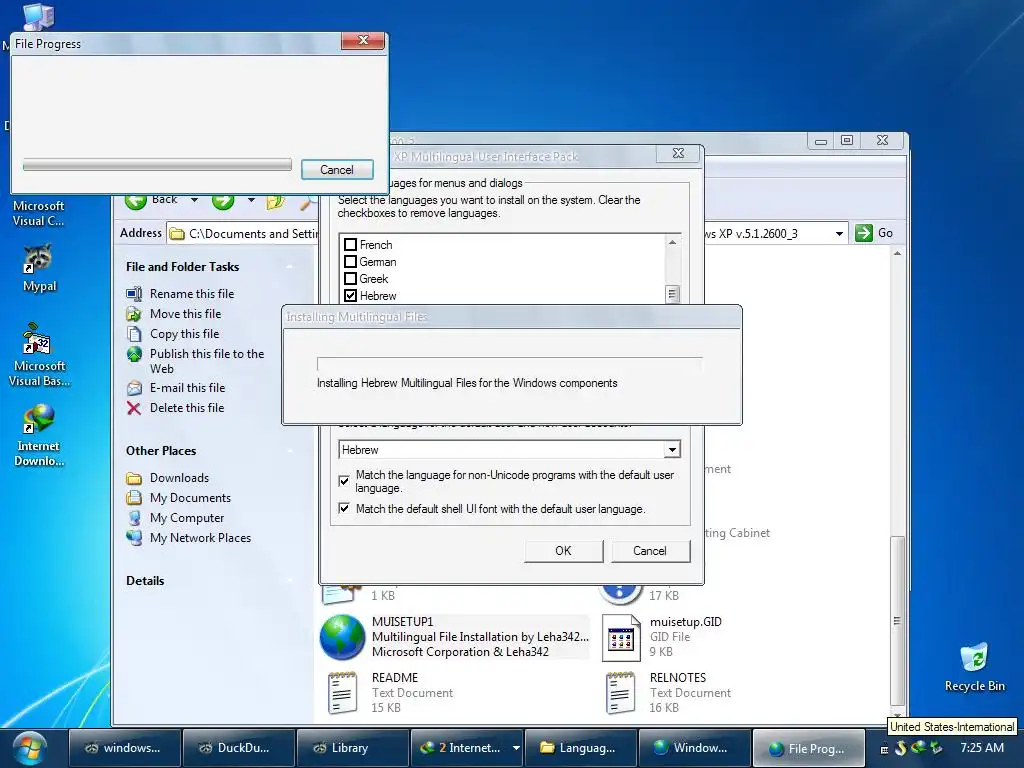Click the Explorer address input field

[x=507, y=233]
